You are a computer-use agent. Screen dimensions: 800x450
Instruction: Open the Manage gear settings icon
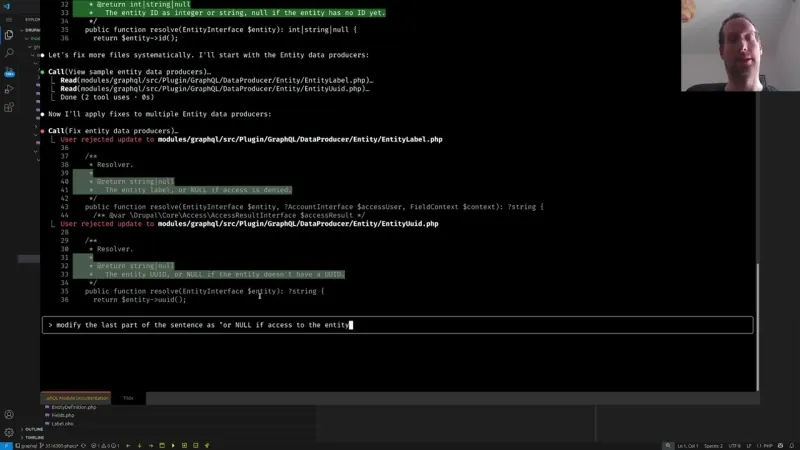9,432
